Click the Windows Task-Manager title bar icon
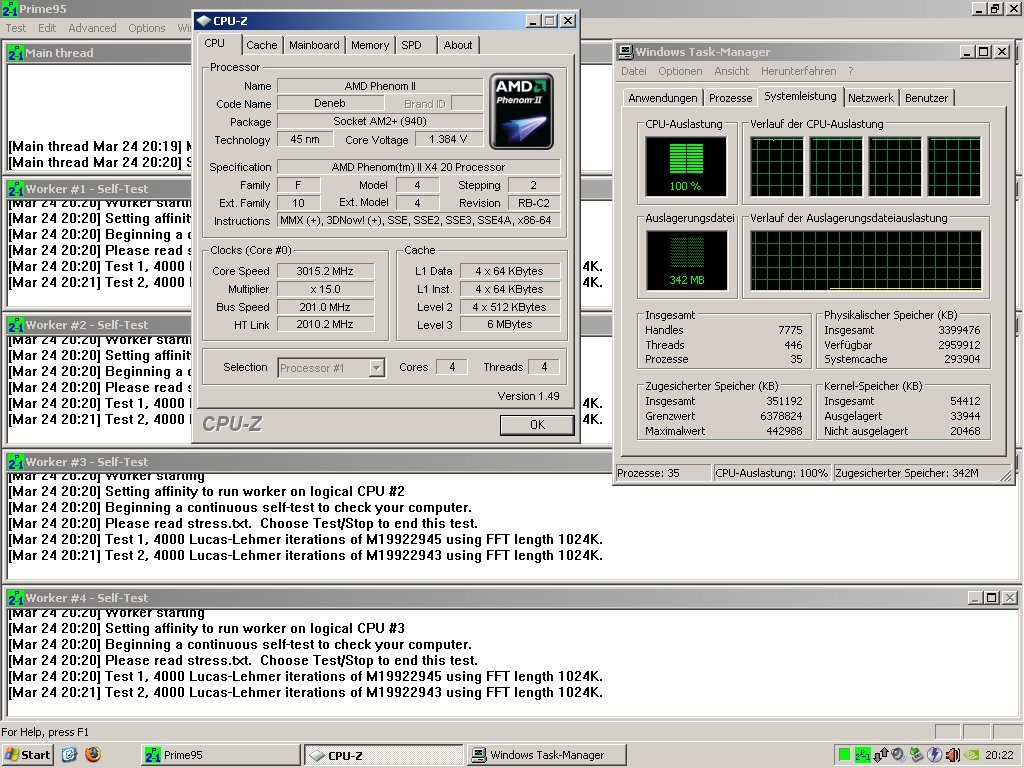 coord(626,52)
